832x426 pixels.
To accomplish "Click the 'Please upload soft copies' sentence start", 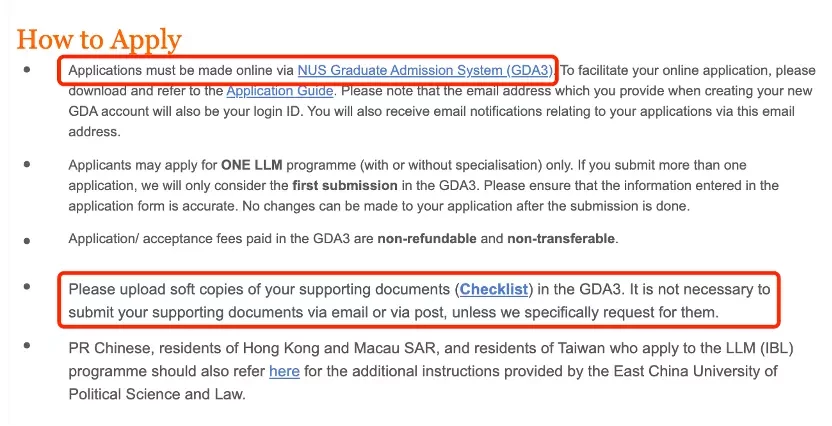I will click(154, 289).
